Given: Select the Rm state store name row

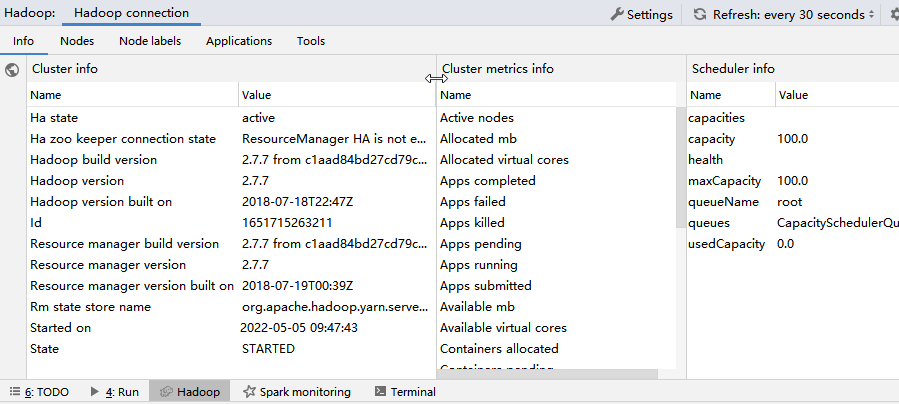Looking at the screenshot, I should 231,307.
